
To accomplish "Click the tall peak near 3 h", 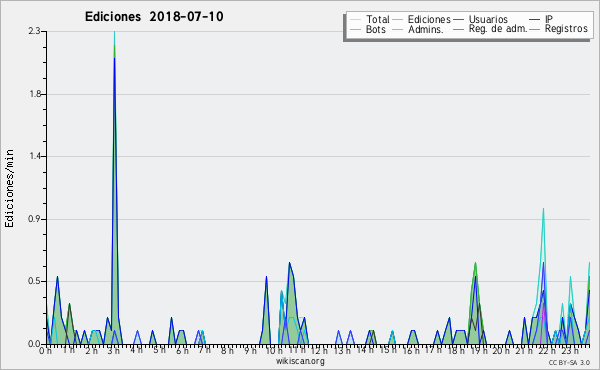I will (114, 46).
